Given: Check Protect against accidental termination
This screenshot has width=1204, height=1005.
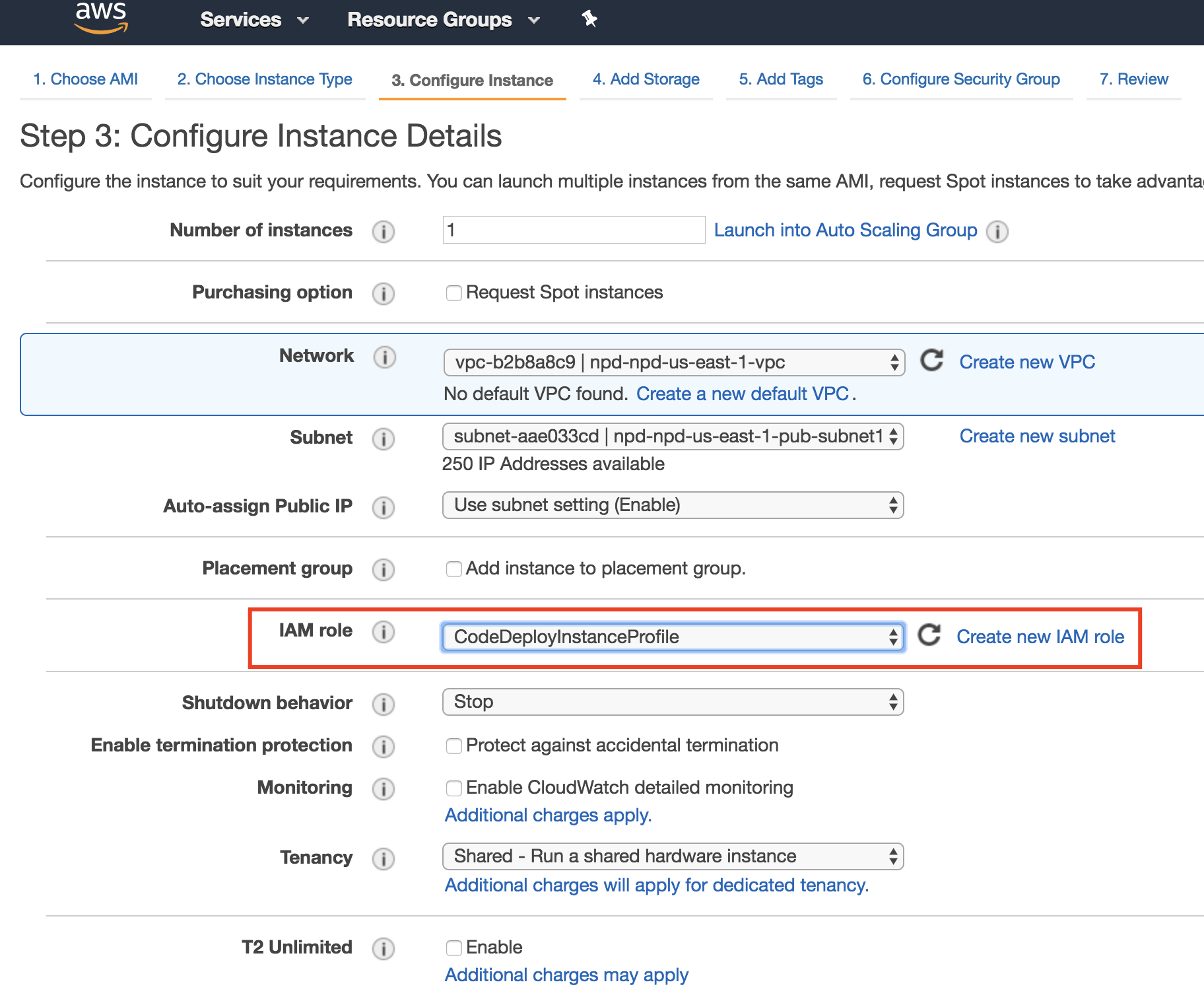Looking at the screenshot, I should coord(453,746).
